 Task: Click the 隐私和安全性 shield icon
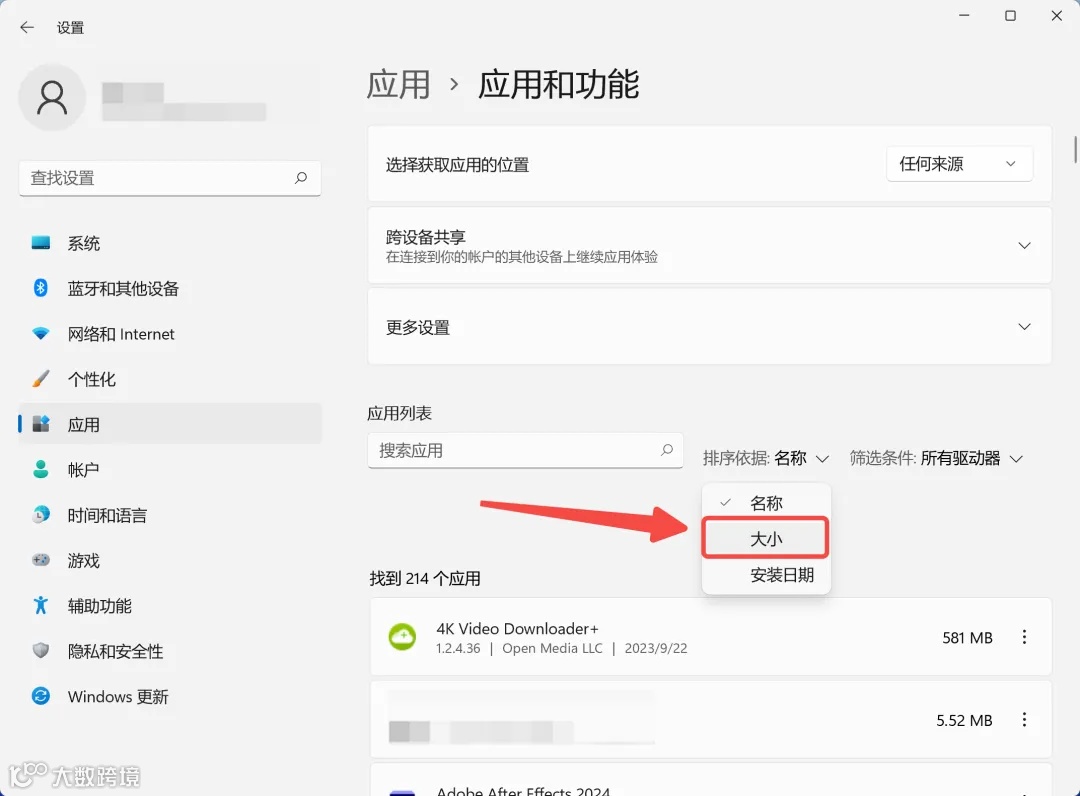[41, 650]
